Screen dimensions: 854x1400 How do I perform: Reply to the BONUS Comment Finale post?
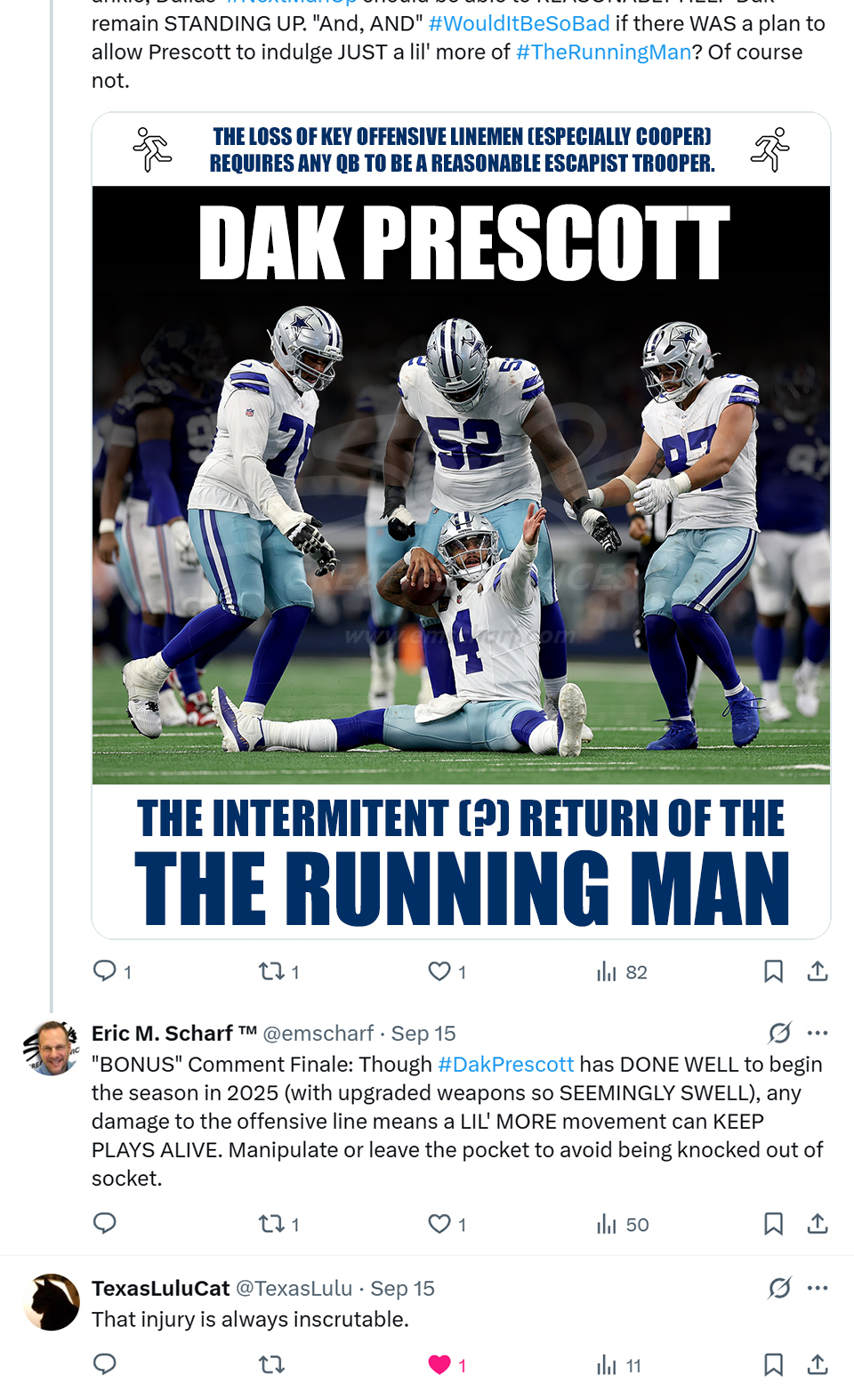coord(105,1223)
